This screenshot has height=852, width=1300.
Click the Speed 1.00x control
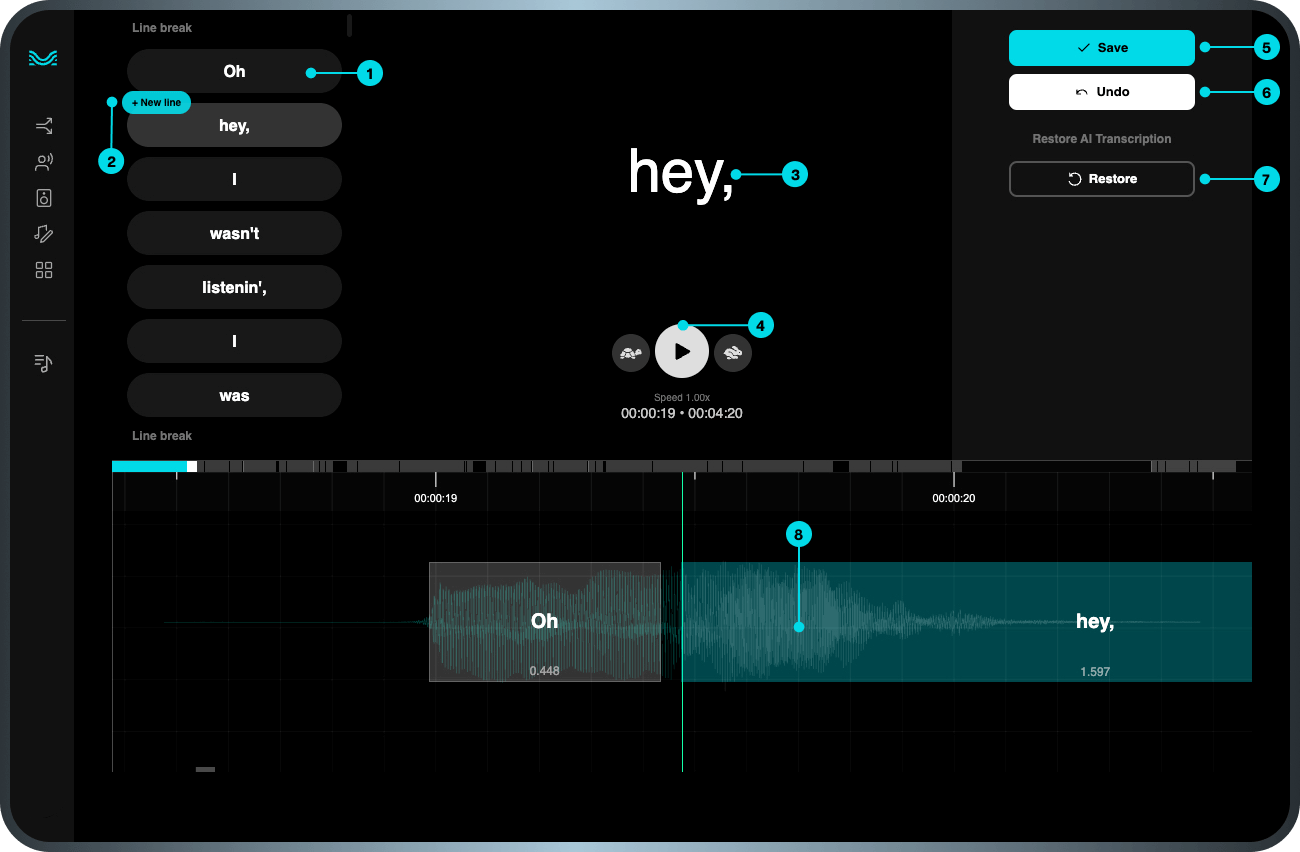681,397
